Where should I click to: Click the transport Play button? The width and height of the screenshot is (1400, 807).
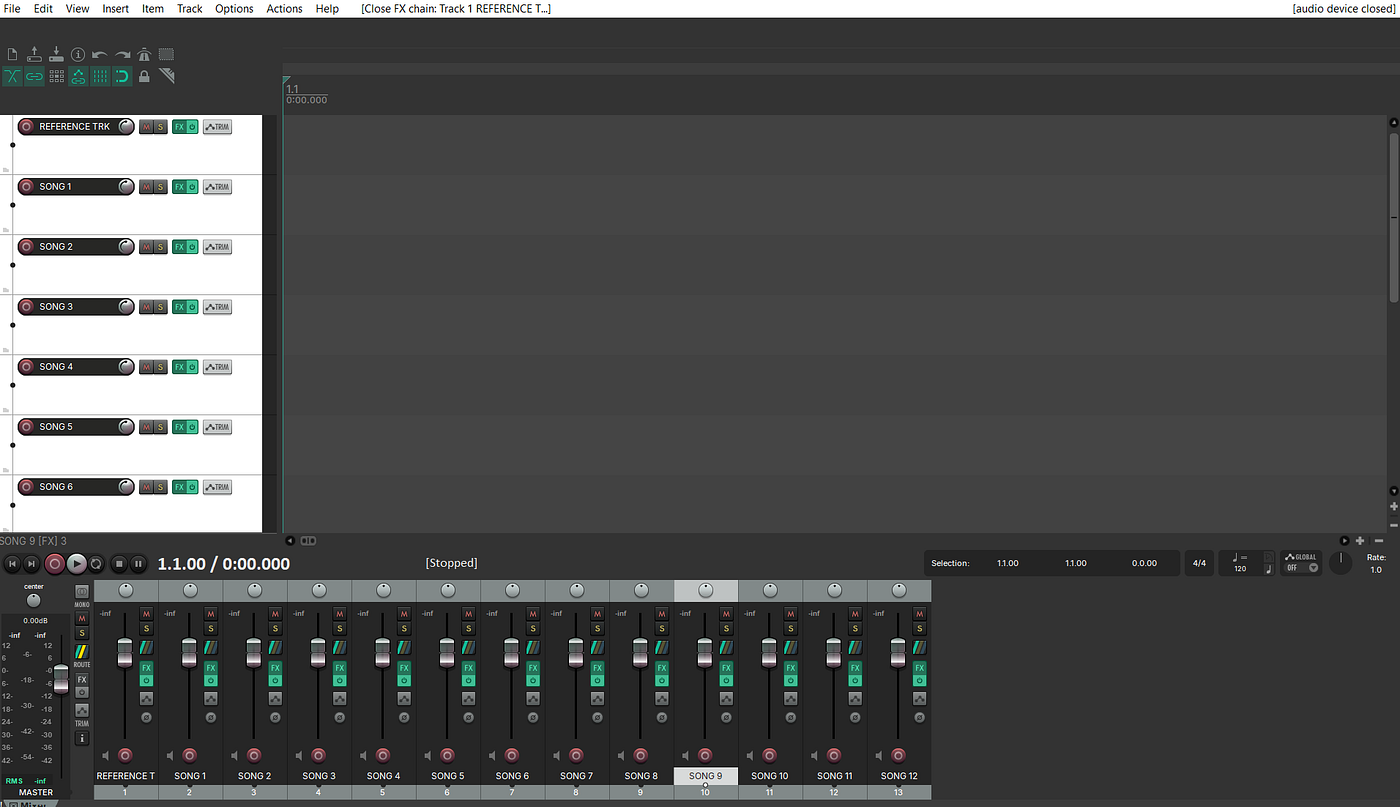click(x=76, y=564)
